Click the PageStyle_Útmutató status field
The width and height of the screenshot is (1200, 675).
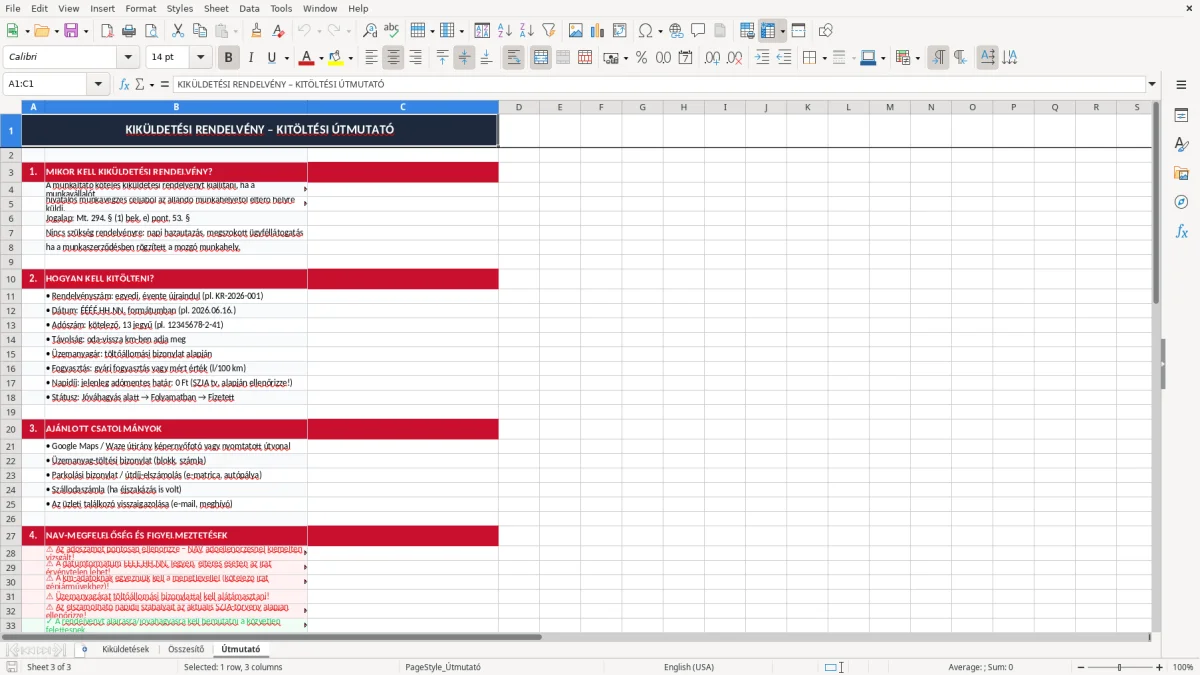[443, 667]
